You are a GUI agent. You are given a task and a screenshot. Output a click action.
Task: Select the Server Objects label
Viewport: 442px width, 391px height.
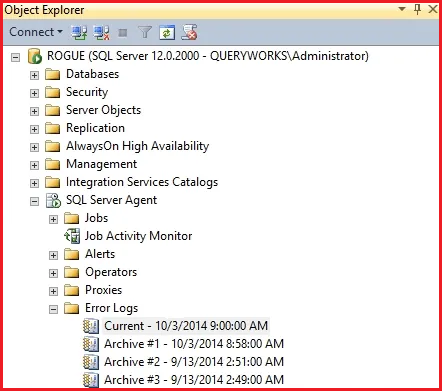click(x=103, y=110)
